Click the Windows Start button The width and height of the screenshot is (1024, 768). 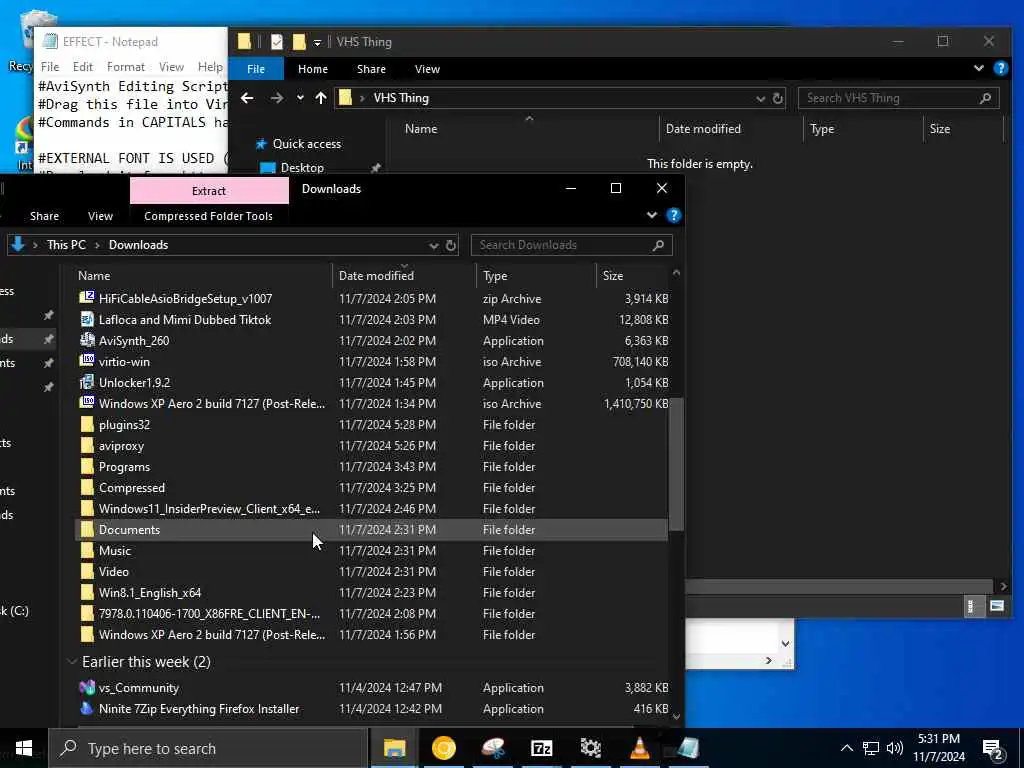pos(24,748)
